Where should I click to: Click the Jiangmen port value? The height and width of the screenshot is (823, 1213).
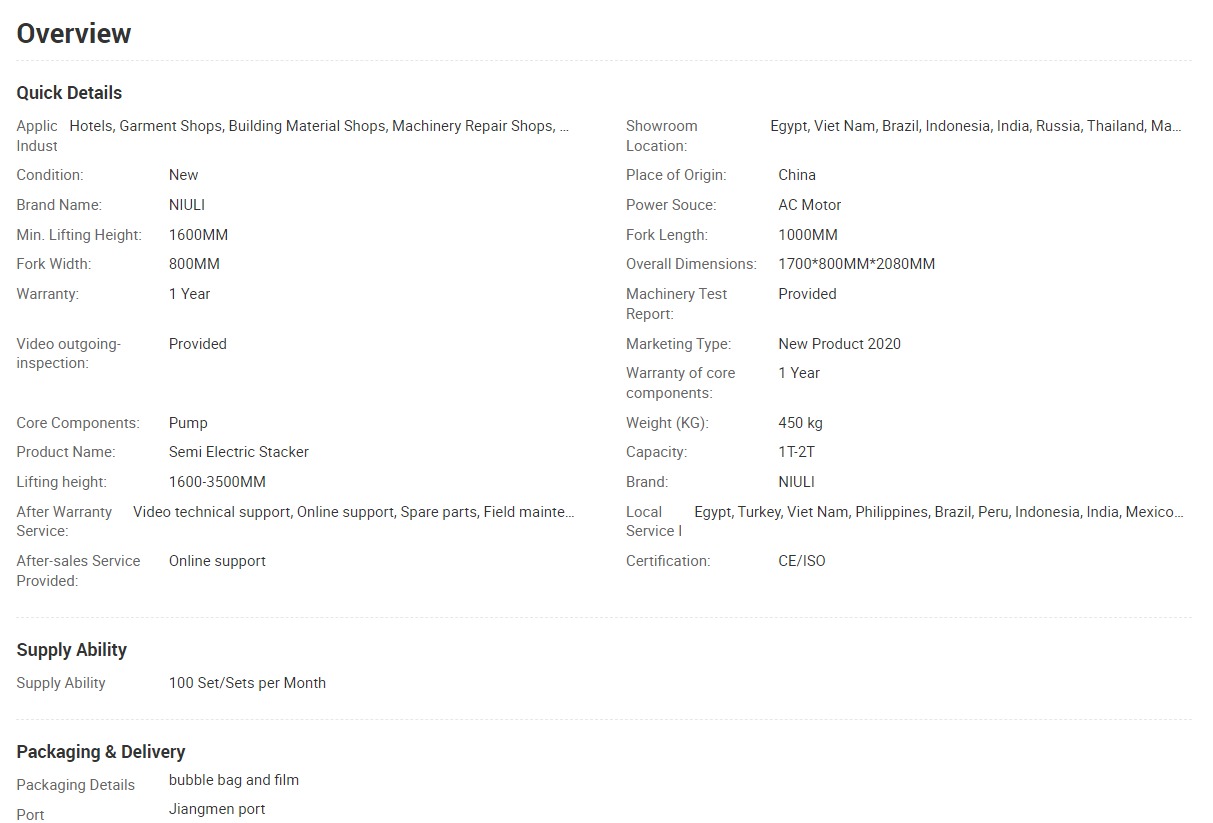(217, 809)
